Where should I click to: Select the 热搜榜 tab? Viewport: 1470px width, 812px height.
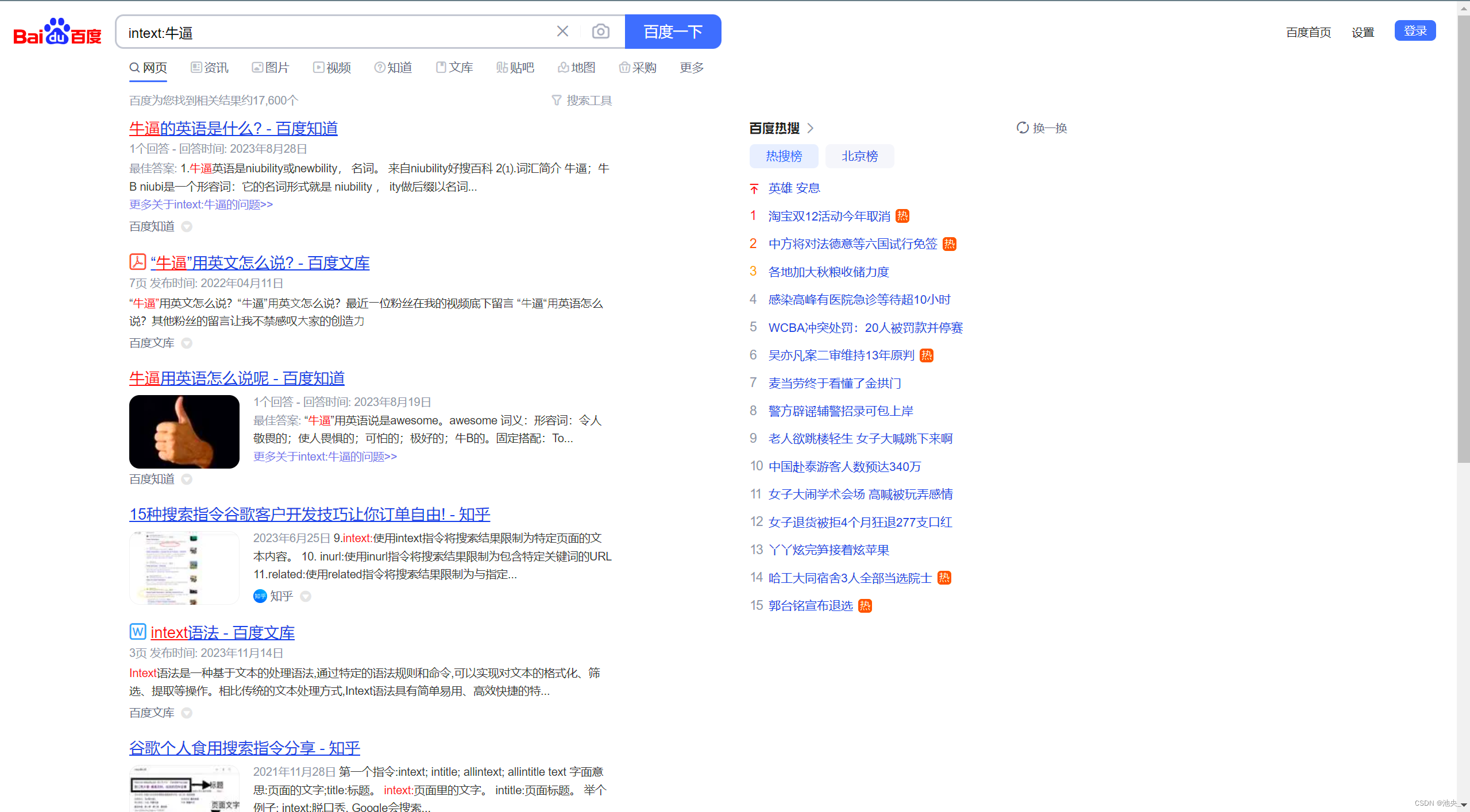(784, 156)
